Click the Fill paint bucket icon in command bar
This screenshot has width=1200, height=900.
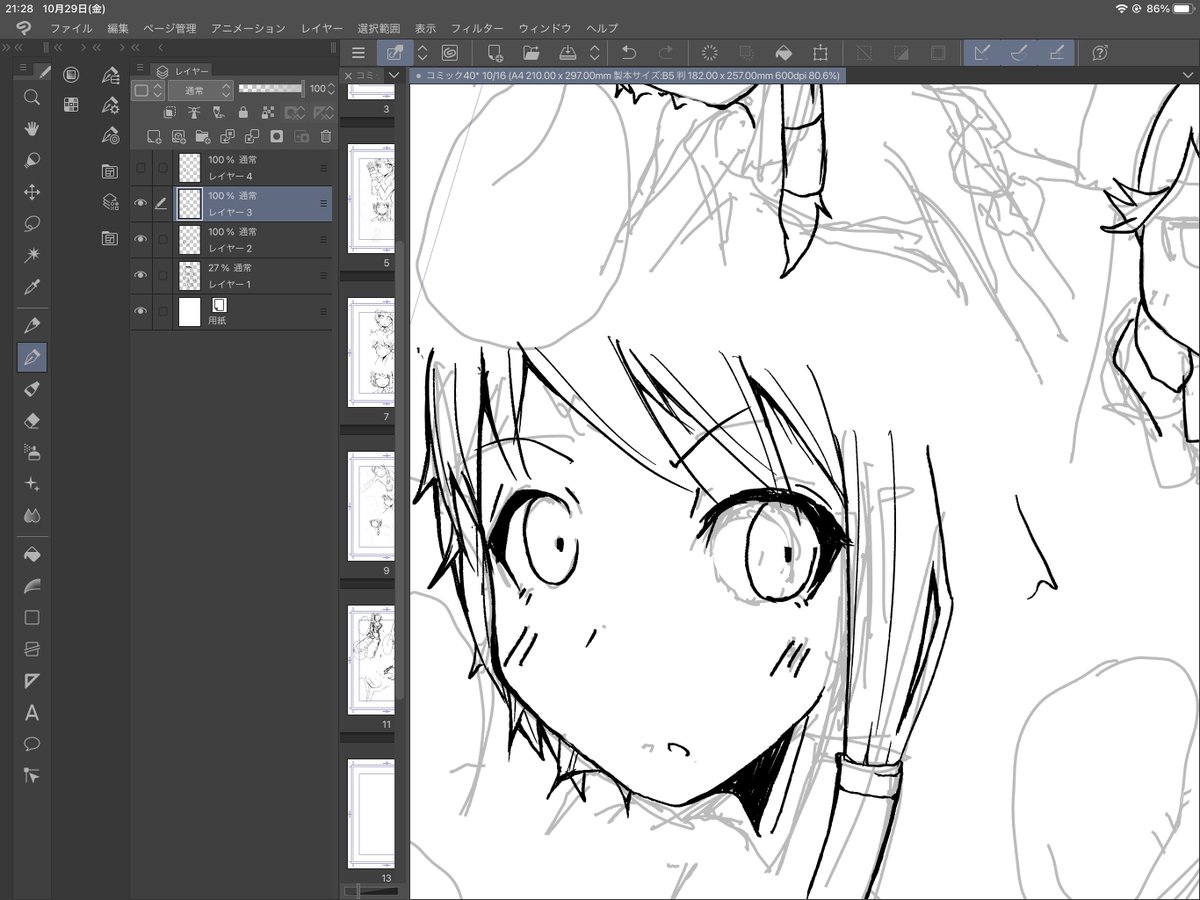[785, 53]
